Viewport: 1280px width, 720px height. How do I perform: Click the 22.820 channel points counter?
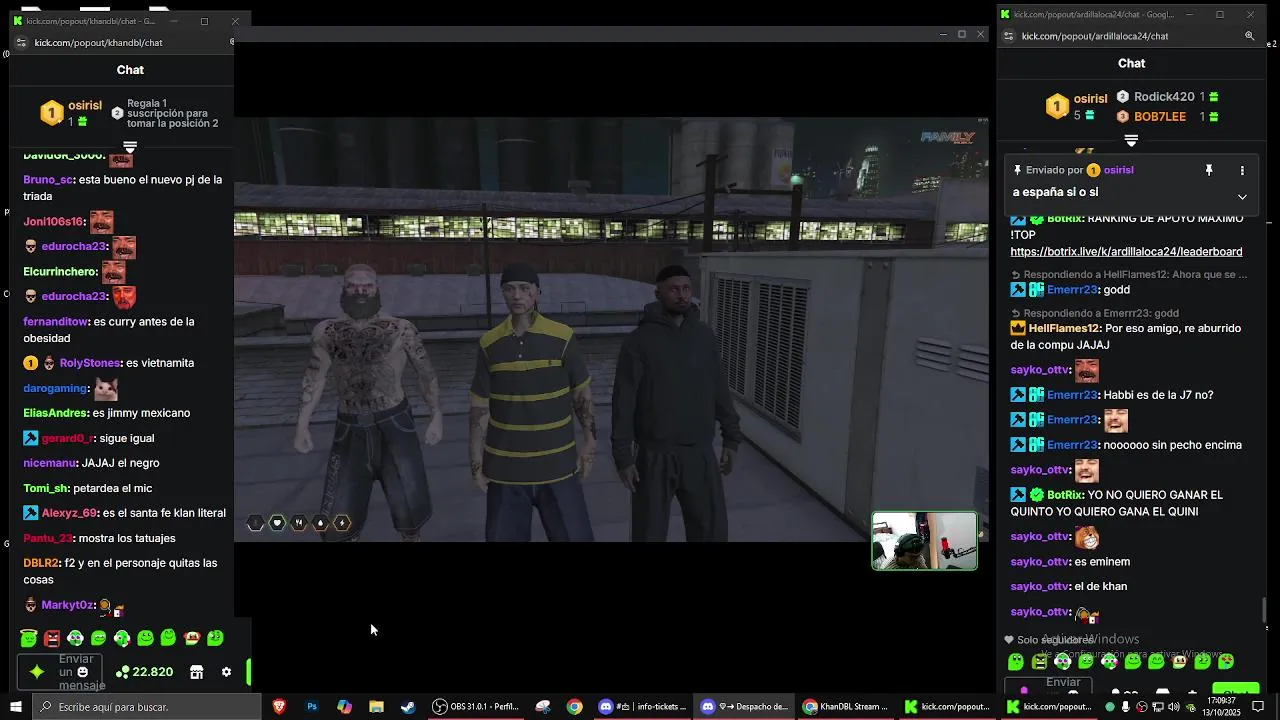coord(145,672)
